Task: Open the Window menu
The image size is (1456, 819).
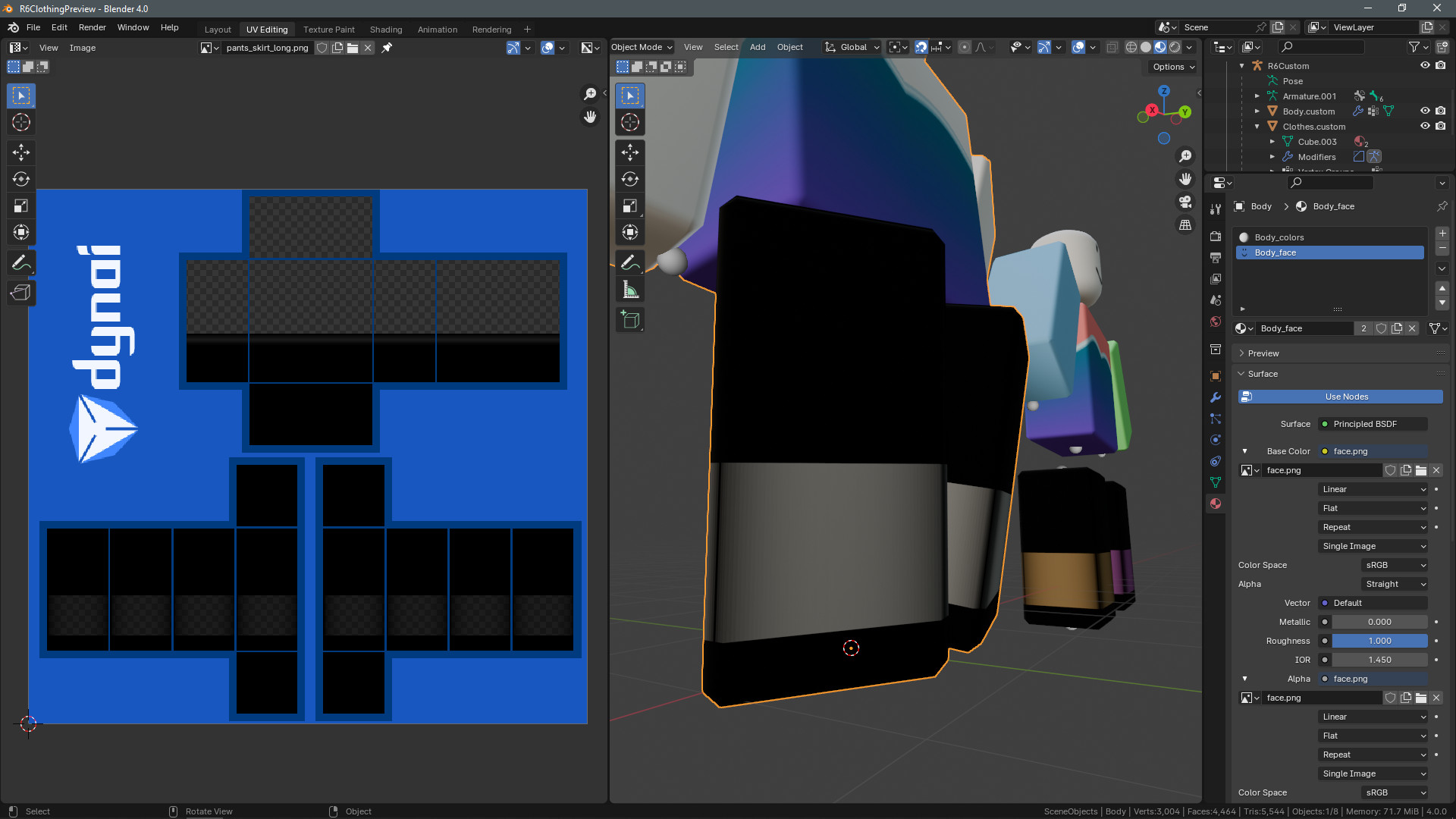Action: (x=133, y=27)
